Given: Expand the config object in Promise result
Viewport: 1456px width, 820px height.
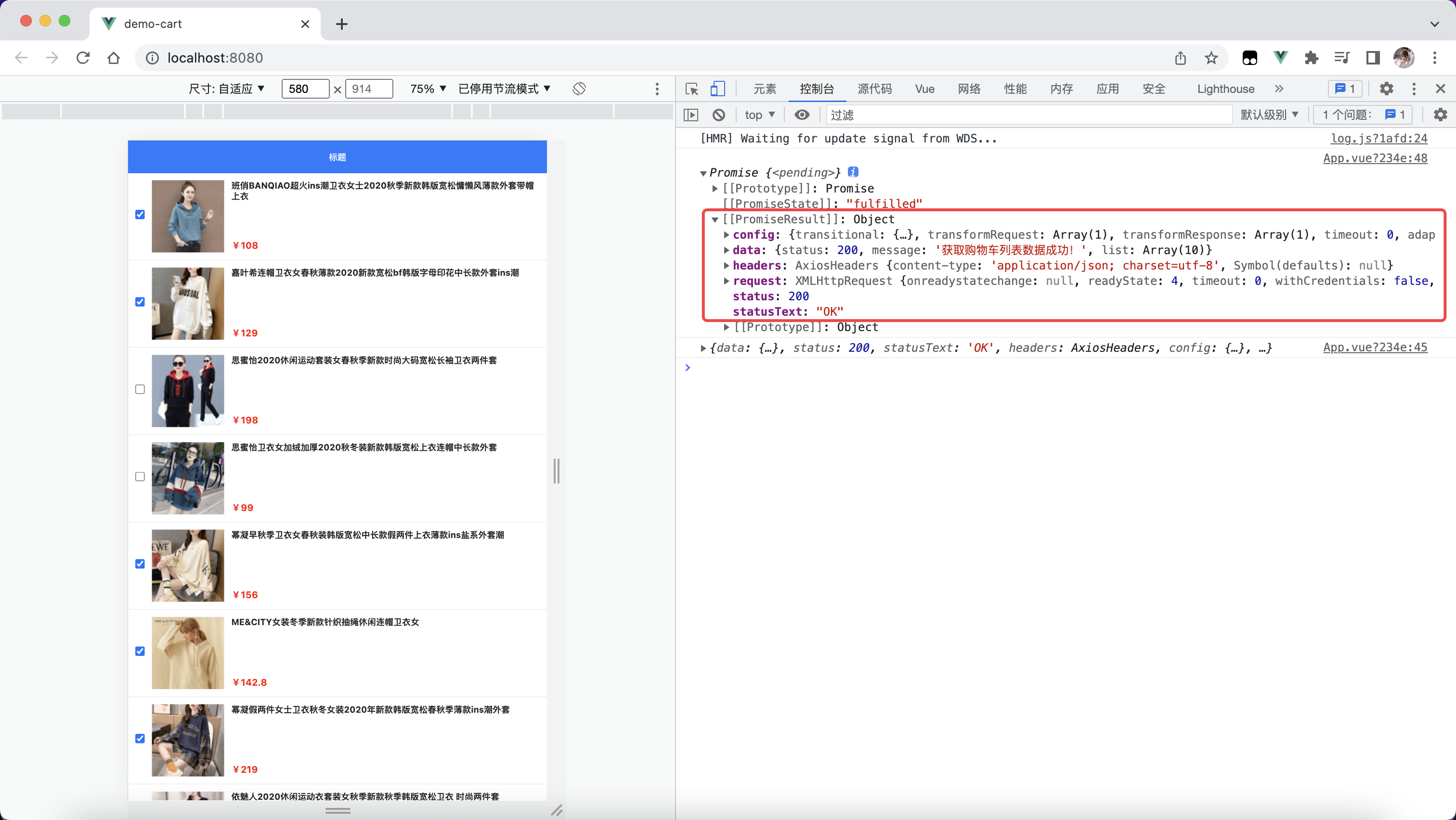Looking at the screenshot, I should 726,234.
